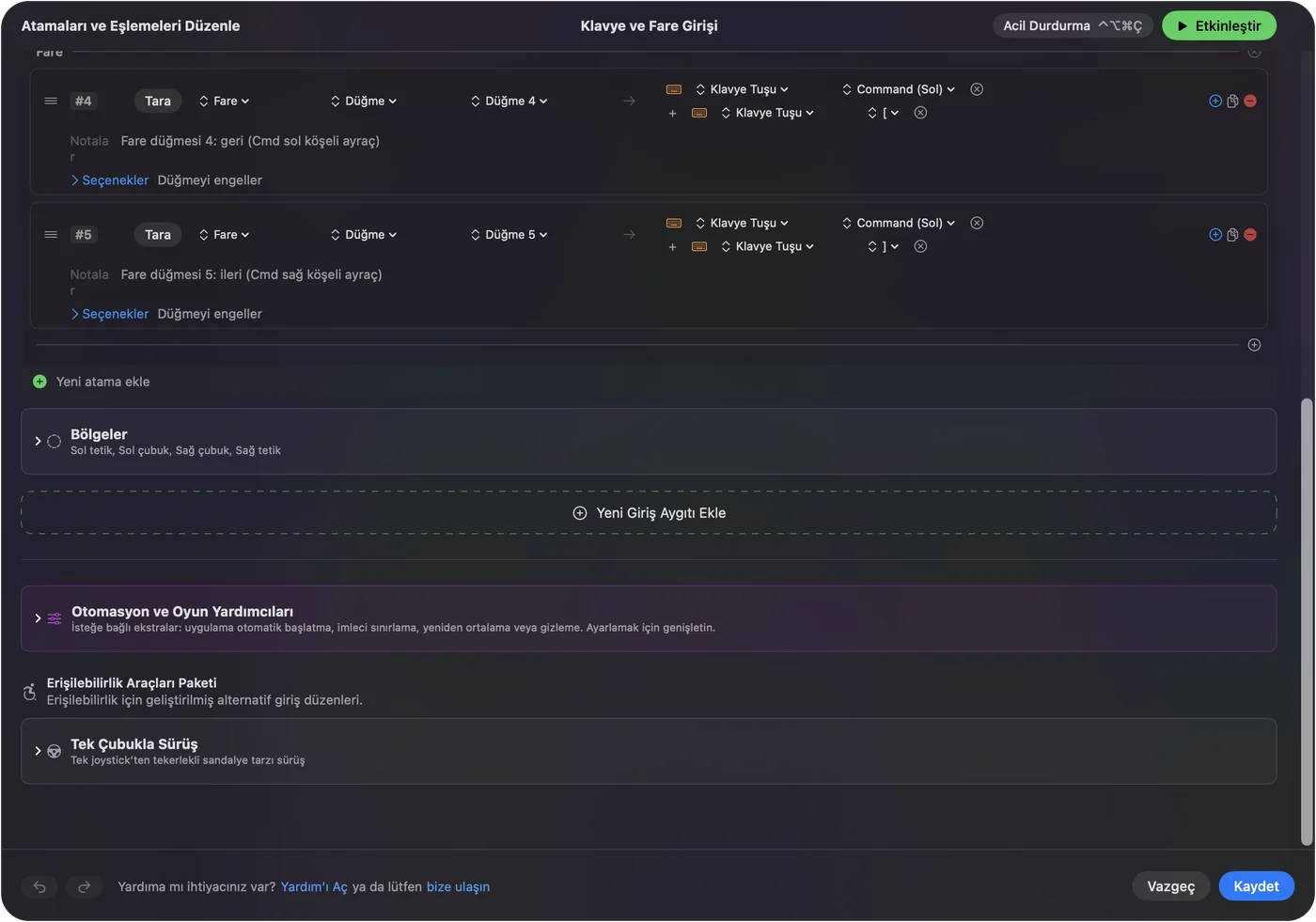The image size is (1316, 922).
Task: Add another output with plus in row #5
Action: [672, 247]
